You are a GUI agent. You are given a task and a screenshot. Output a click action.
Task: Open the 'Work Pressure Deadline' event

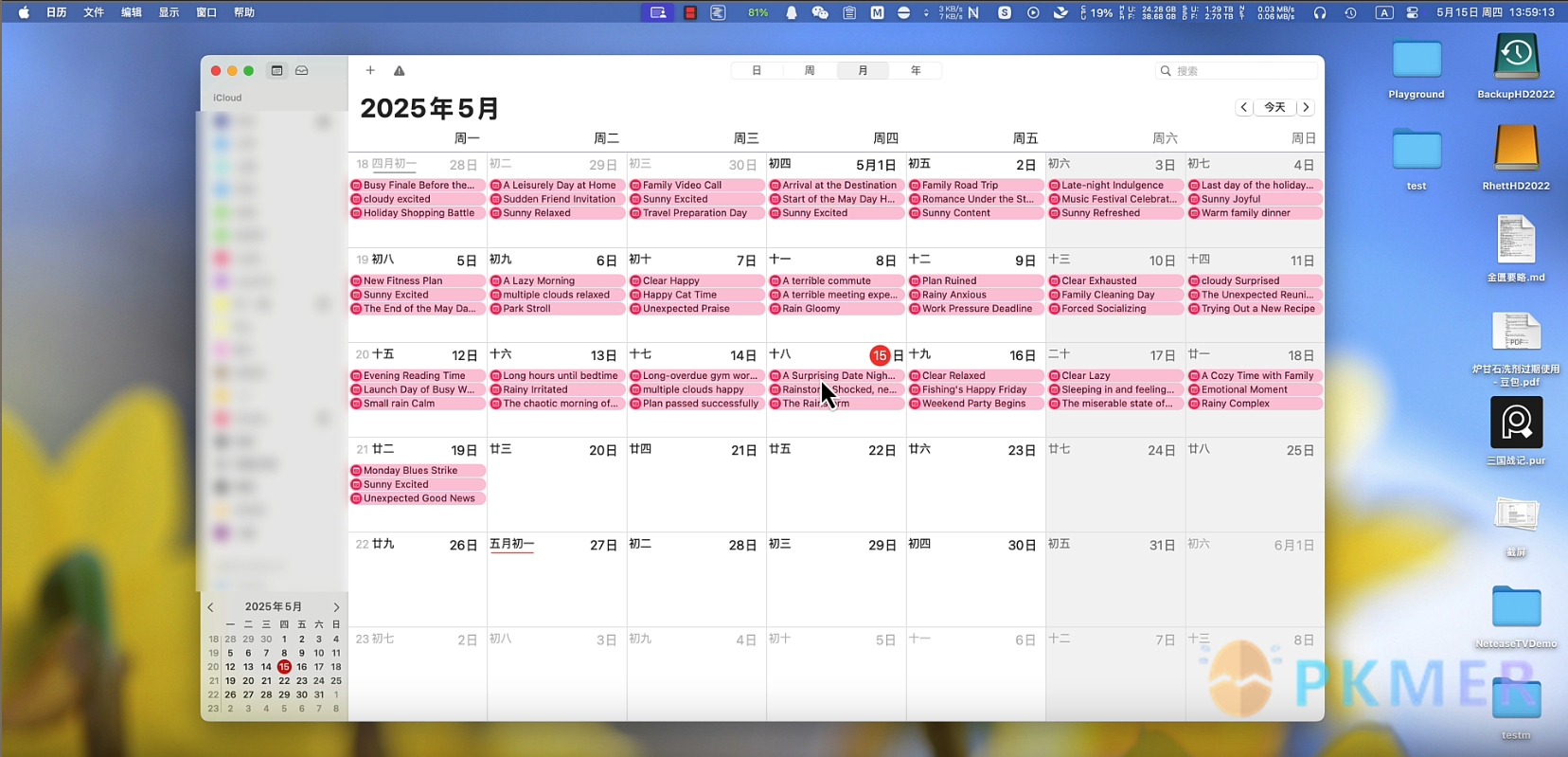(976, 309)
